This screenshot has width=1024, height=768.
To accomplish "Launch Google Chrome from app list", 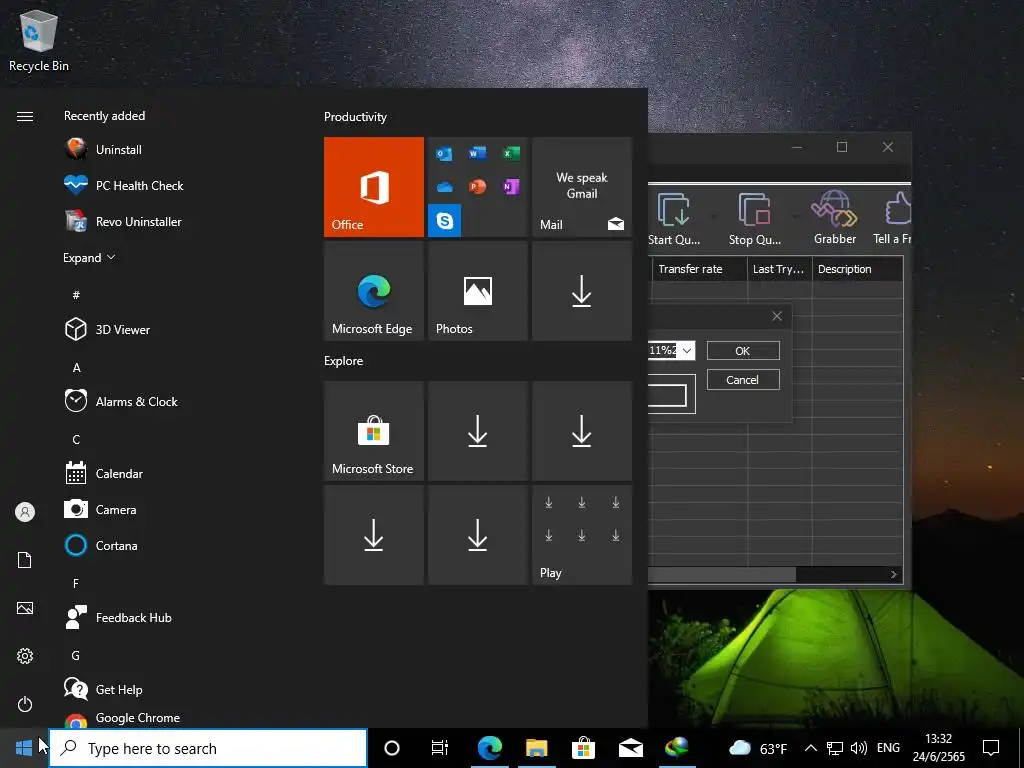I will (x=122, y=719).
